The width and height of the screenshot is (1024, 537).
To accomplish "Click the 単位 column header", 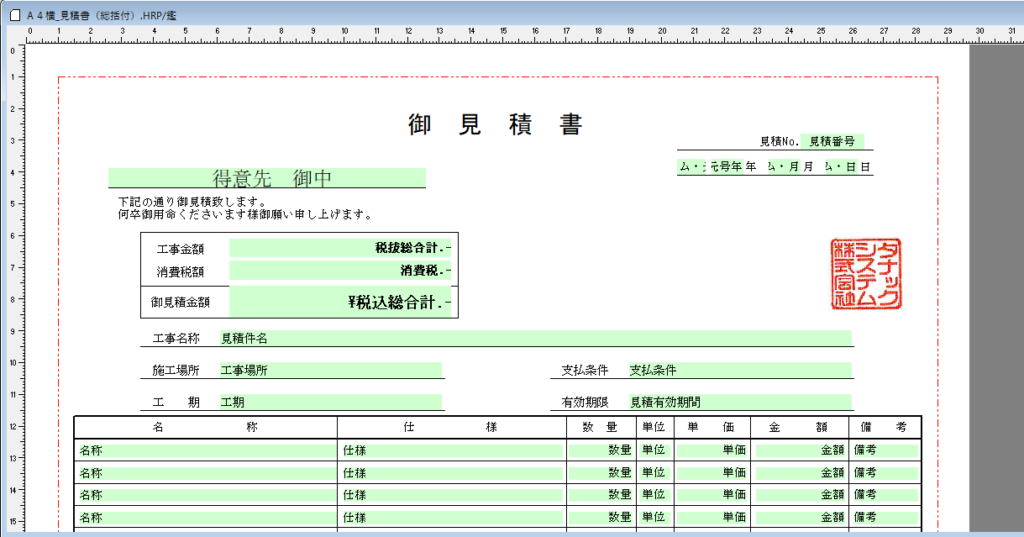I will 653,427.
